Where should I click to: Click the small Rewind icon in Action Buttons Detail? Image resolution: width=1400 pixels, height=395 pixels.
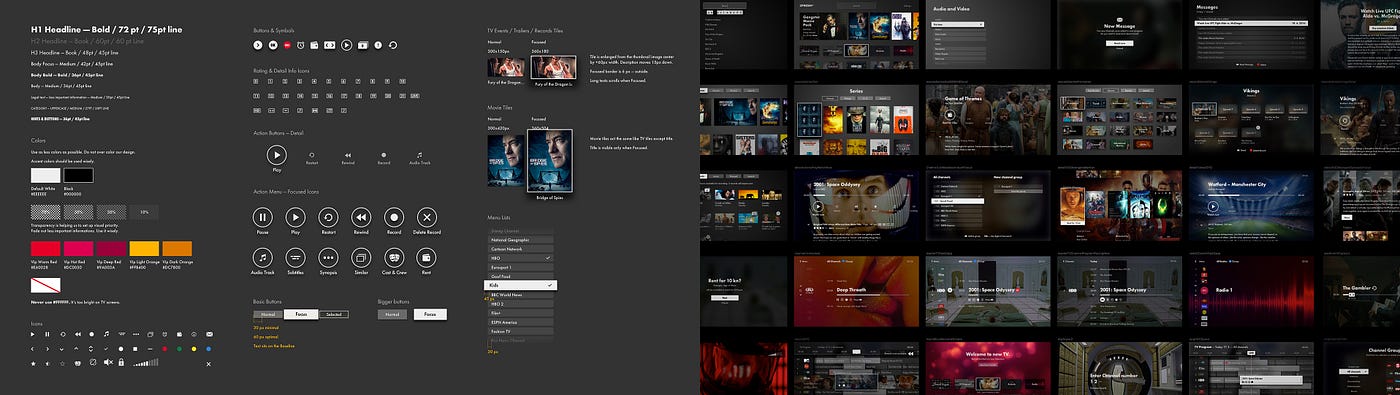pos(348,155)
